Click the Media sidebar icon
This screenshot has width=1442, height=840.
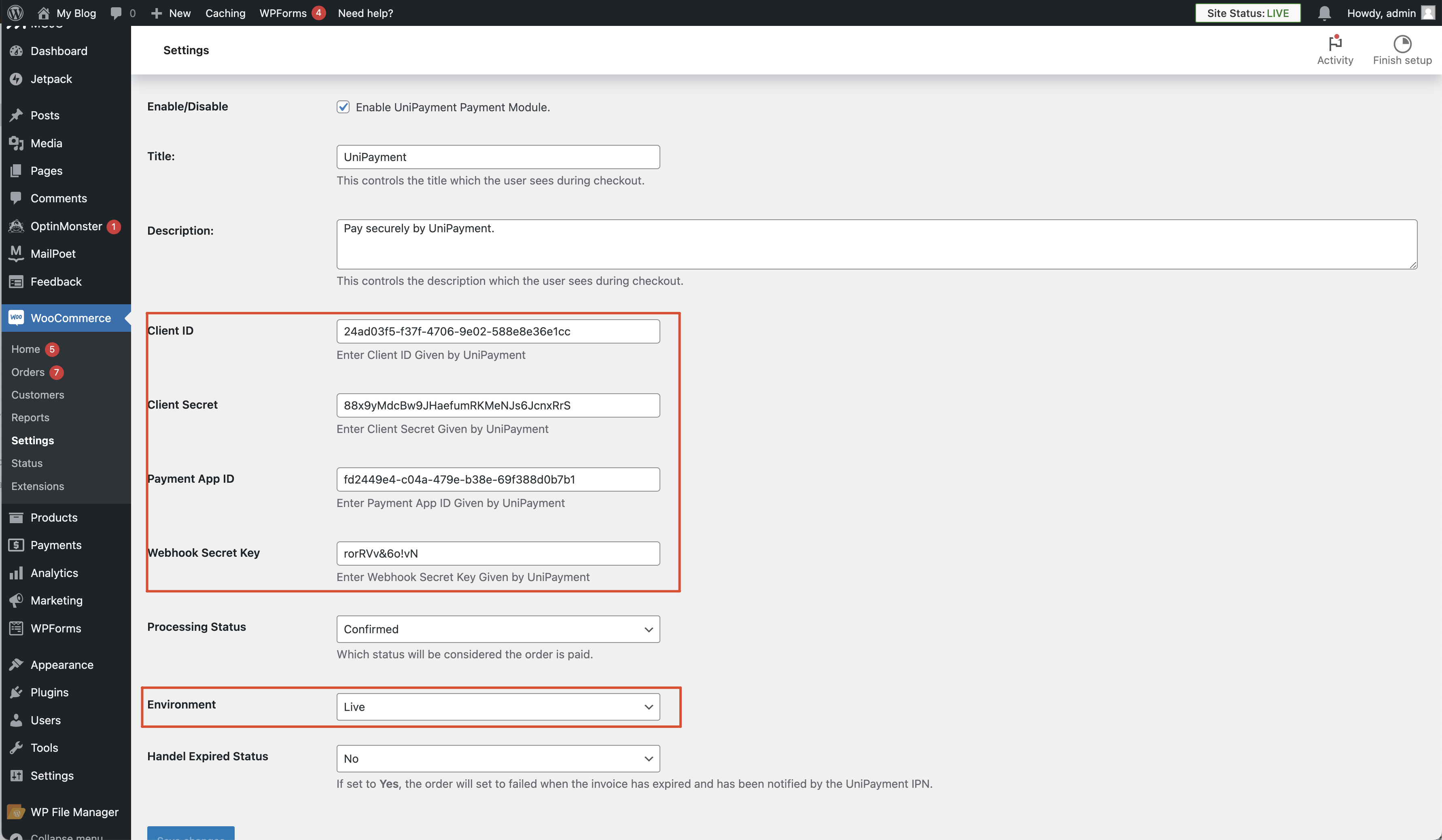pyautogui.click(x=16, y=143)
